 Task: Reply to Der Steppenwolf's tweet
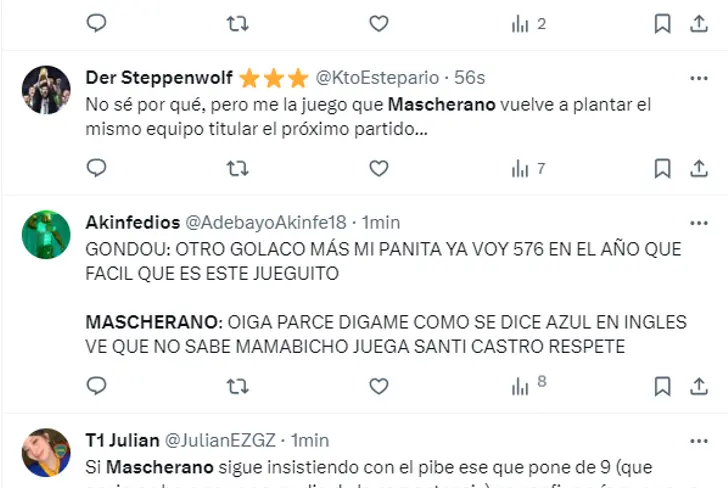click(x=97, y=168)
